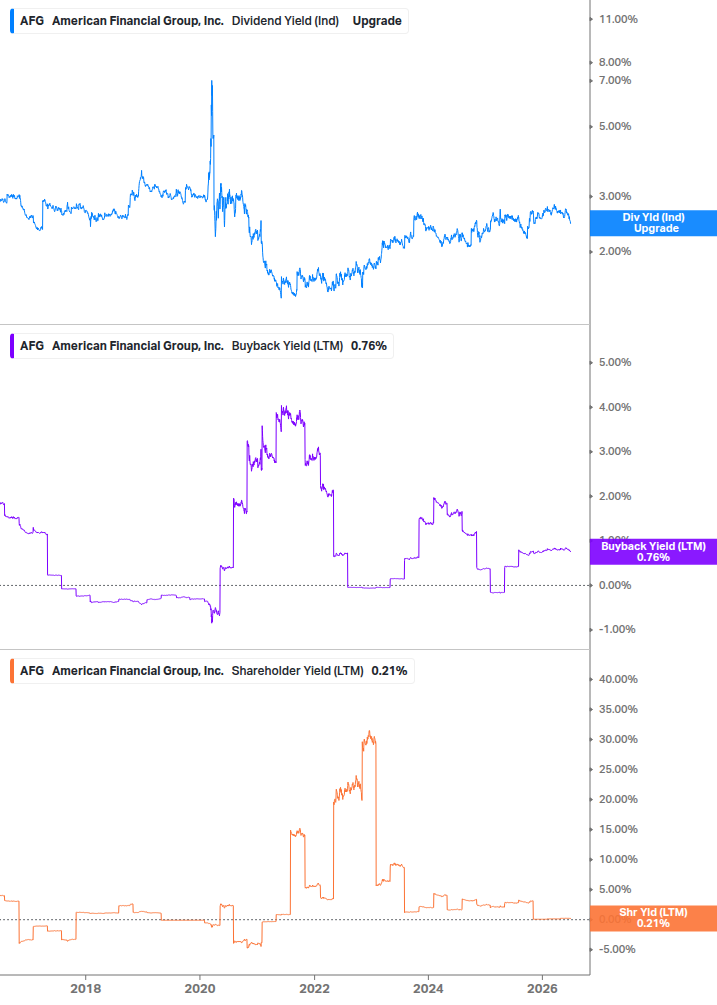Click the 2020 spike peak on dividend yield line

click(x=212, y=81)
